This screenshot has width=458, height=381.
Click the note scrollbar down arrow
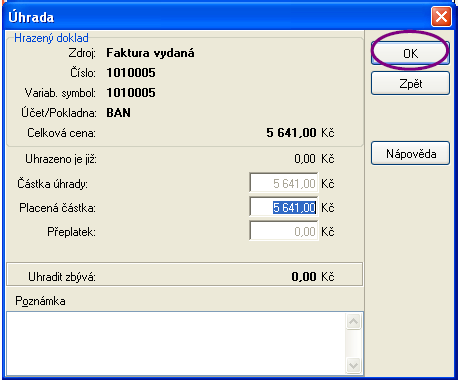(x=353, y=366)
